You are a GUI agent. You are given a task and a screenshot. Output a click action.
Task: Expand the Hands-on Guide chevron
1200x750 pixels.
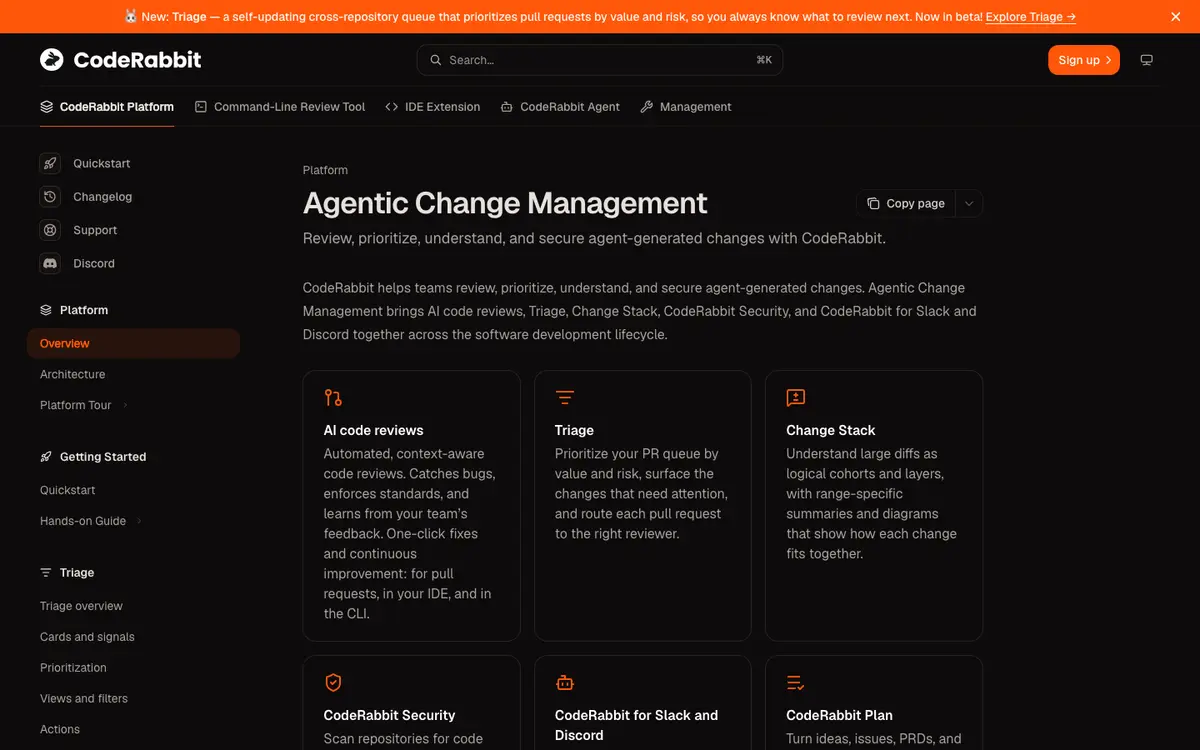(x=139, y=521)
